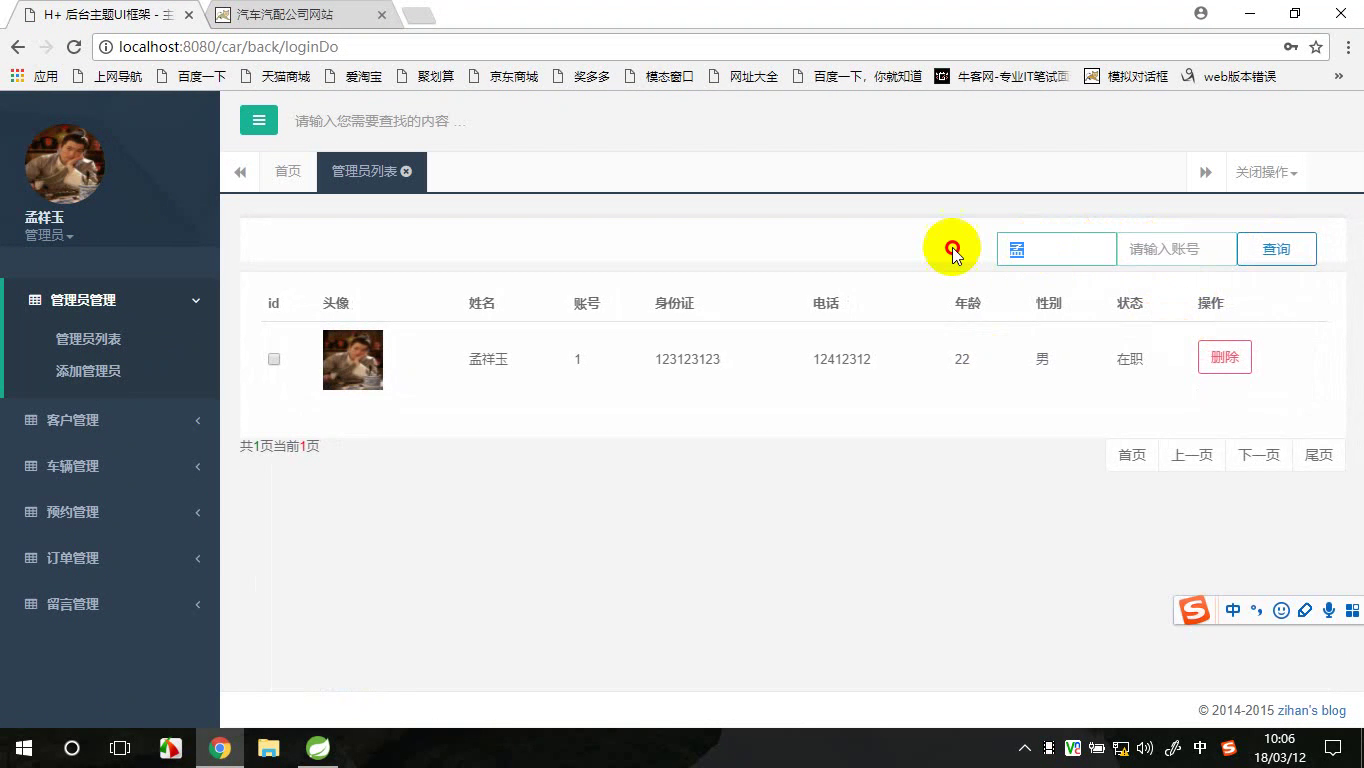
Task: Show more bookmarks with the » chevron
Action: tap(1339, 76)
